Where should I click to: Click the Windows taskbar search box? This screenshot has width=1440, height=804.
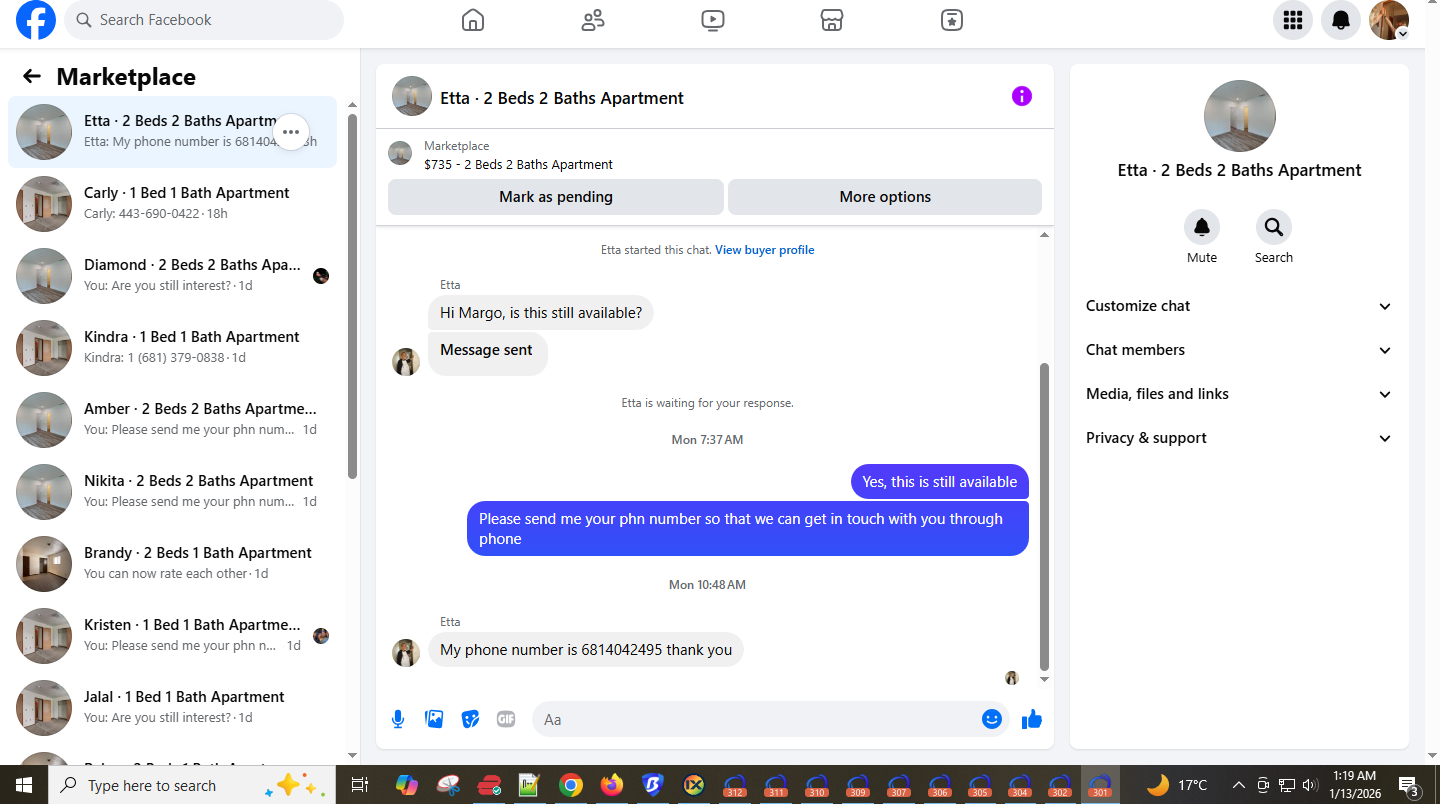click(x=192, y=785)
